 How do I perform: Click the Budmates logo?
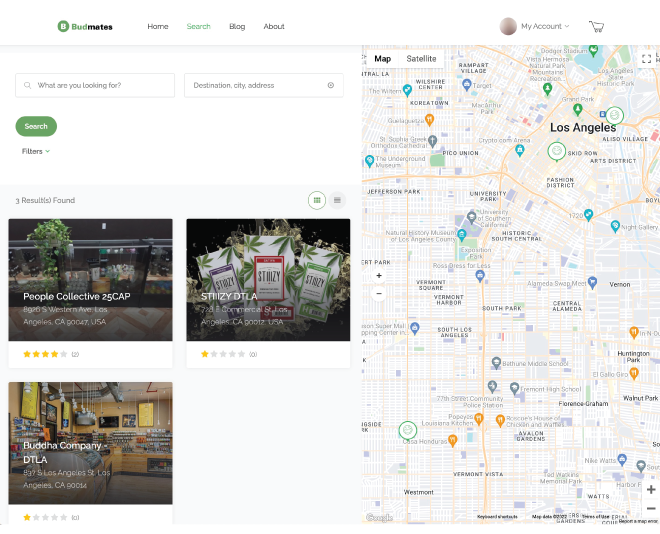click(x=85, y=27)
